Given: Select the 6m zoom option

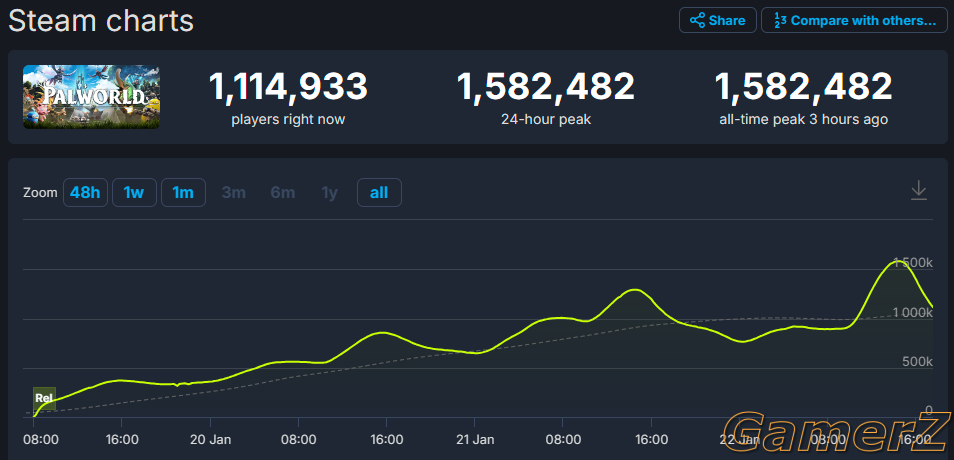Looking at the screenshot, I should click(283, 193).
